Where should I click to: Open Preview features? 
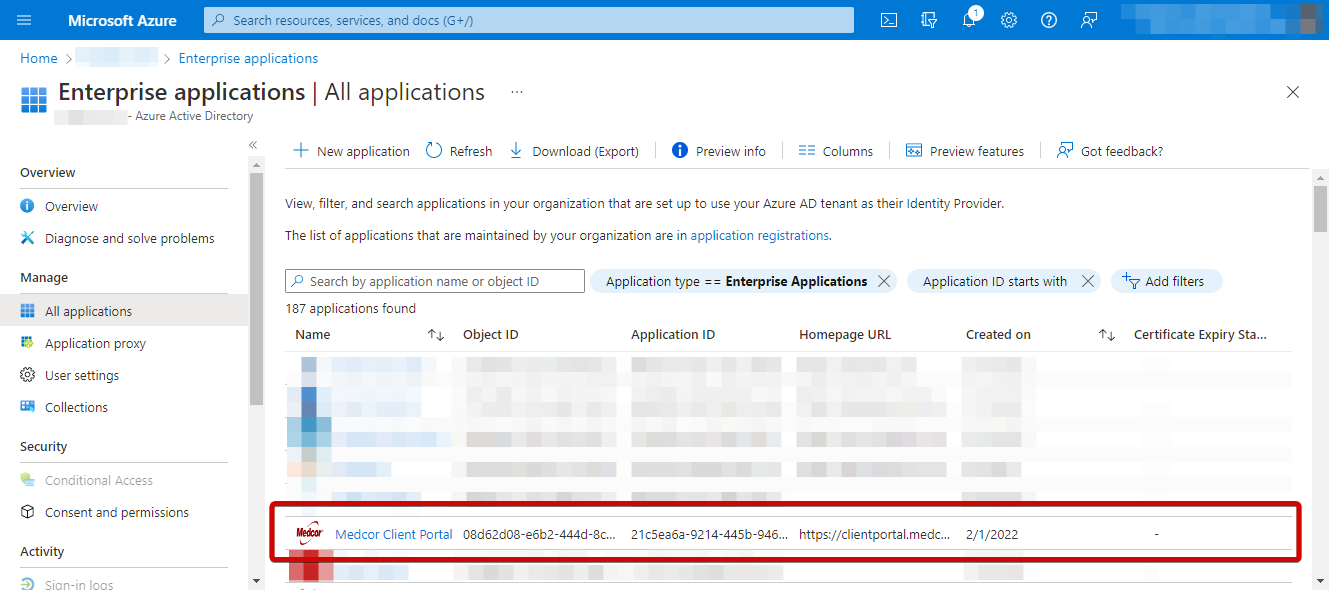point(965,151)
